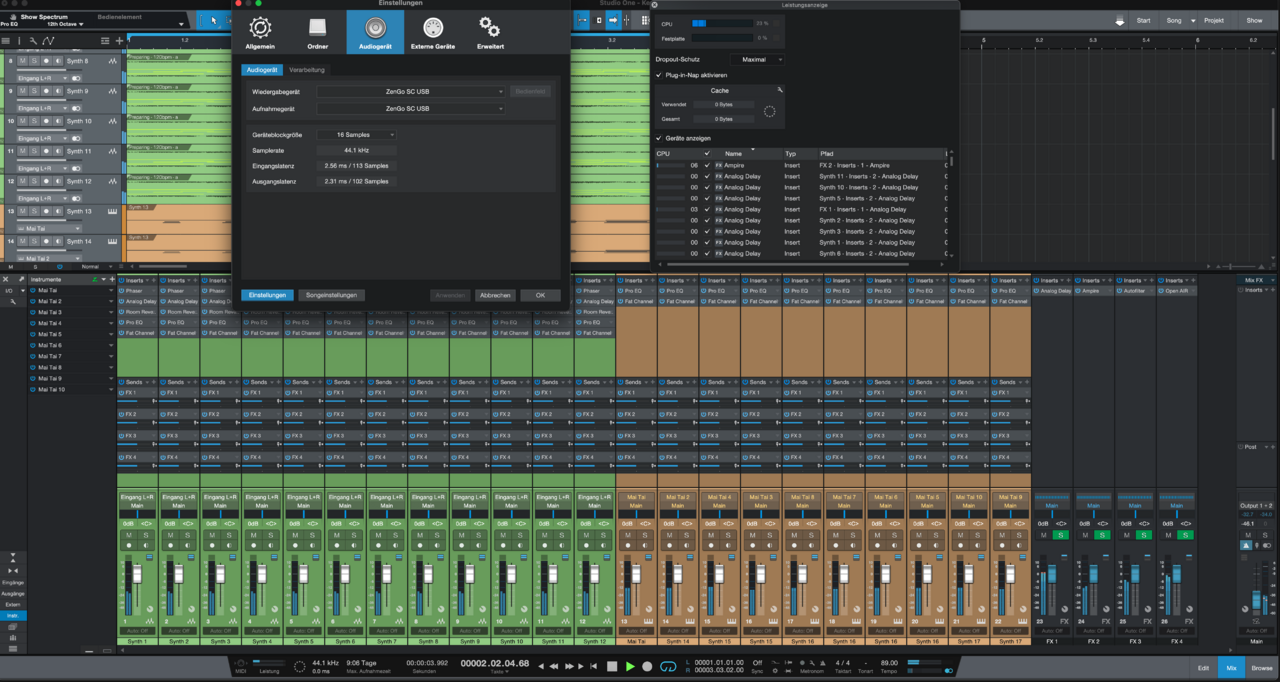Image resolution: width=1280 pixels, height=682 pixels.
Task: Switch to the Edit view
Action: 1203,667
